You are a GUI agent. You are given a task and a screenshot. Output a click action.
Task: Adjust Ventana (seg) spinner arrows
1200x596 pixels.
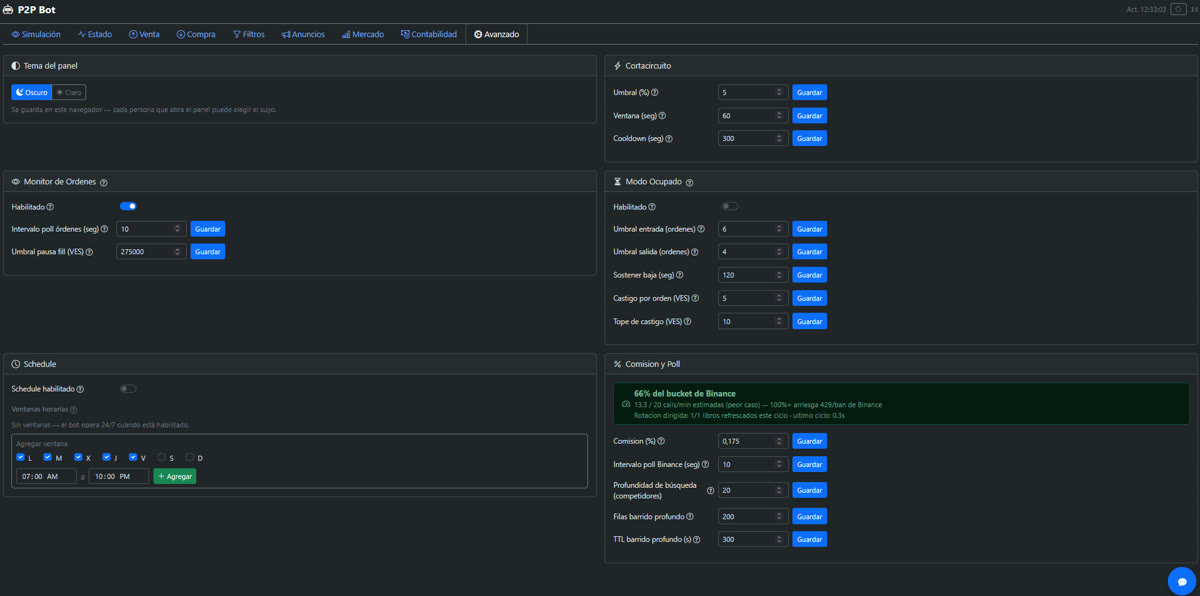[x=779, y=116]
